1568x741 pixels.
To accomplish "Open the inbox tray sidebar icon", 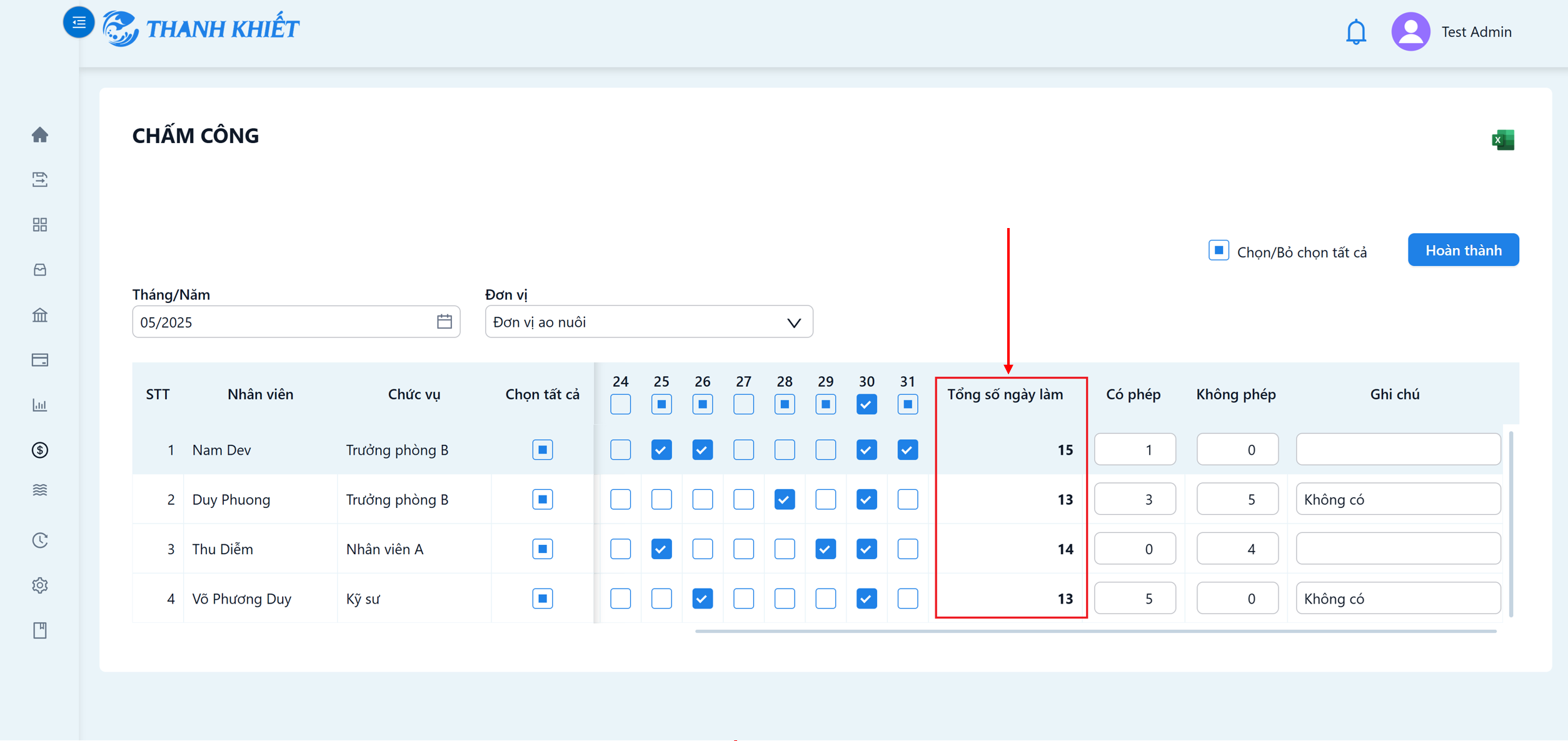I will (40, 270).
